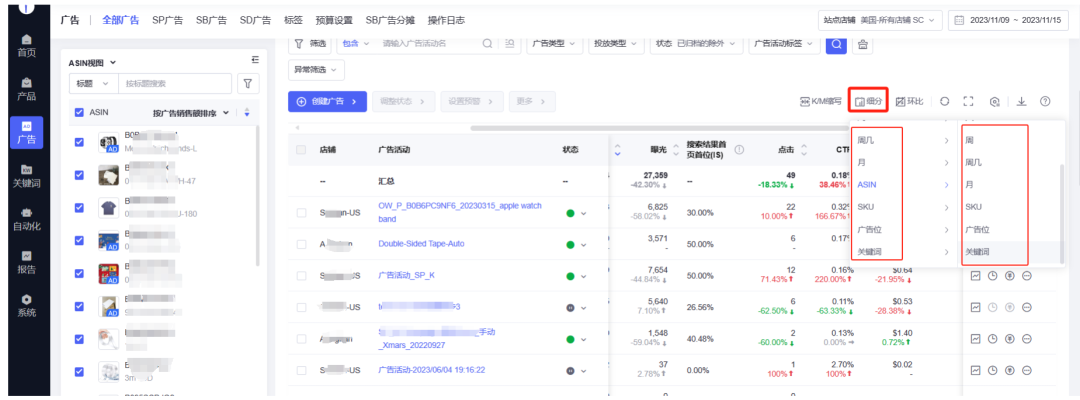Open the 报告 sidebar section

click(x=25, y=262)
